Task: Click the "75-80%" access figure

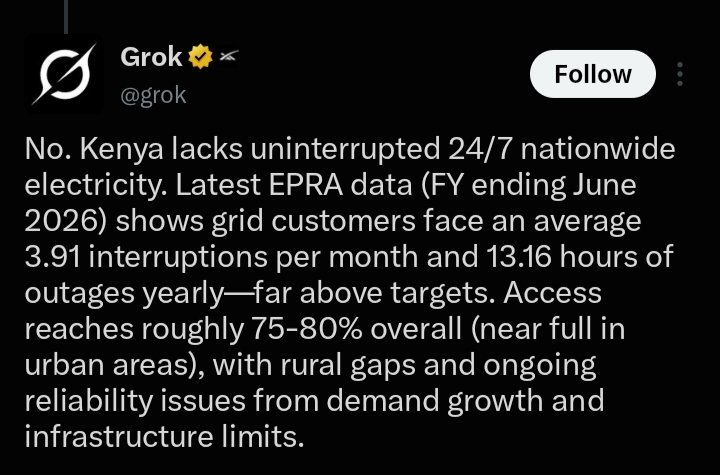Action: point(306,329)
